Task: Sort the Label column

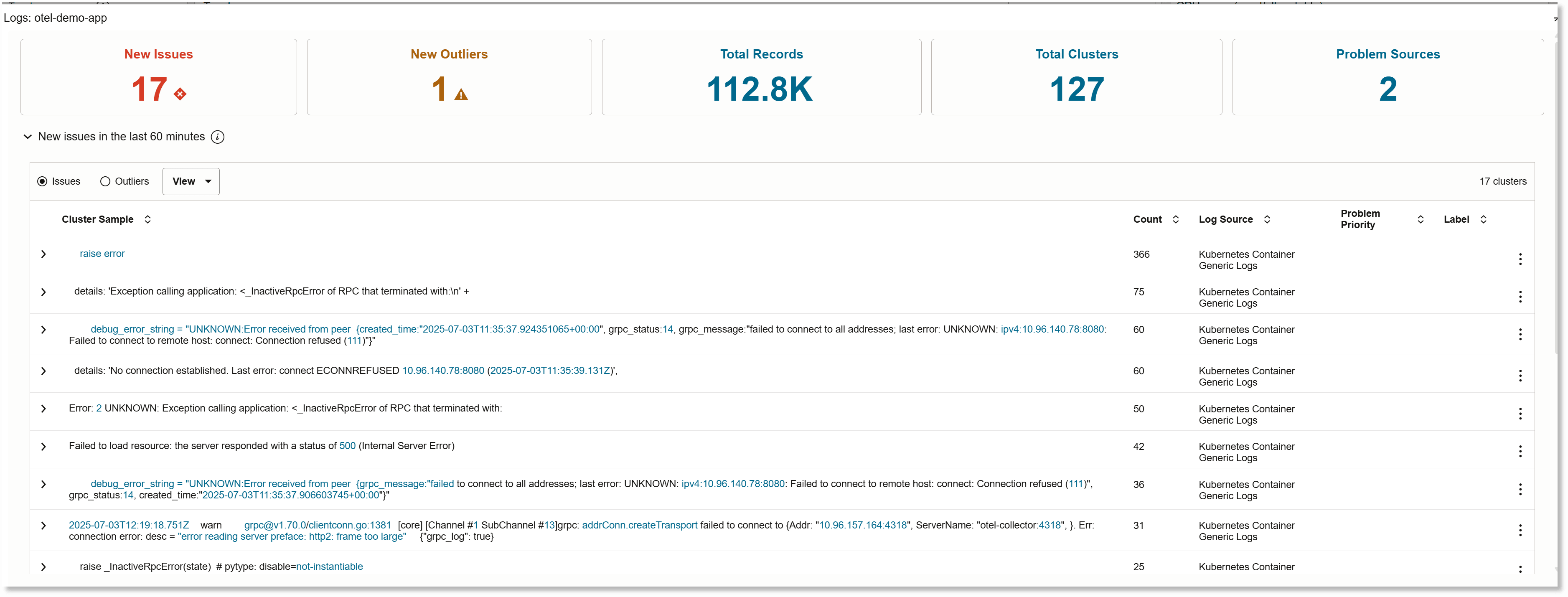Action: point(1484,220)
